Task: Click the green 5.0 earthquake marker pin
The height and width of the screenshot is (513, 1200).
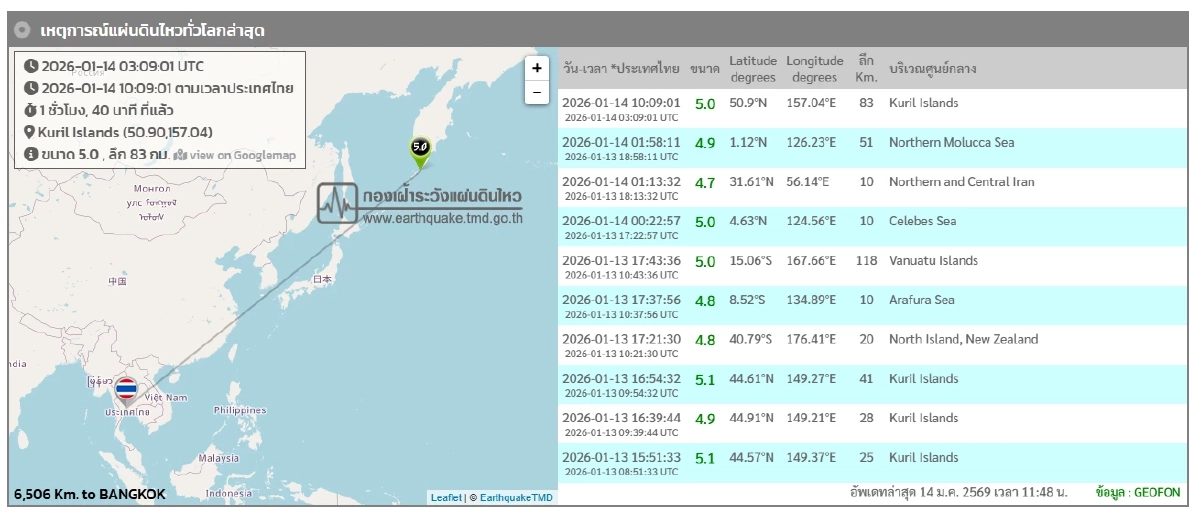Action: (420, 150)
